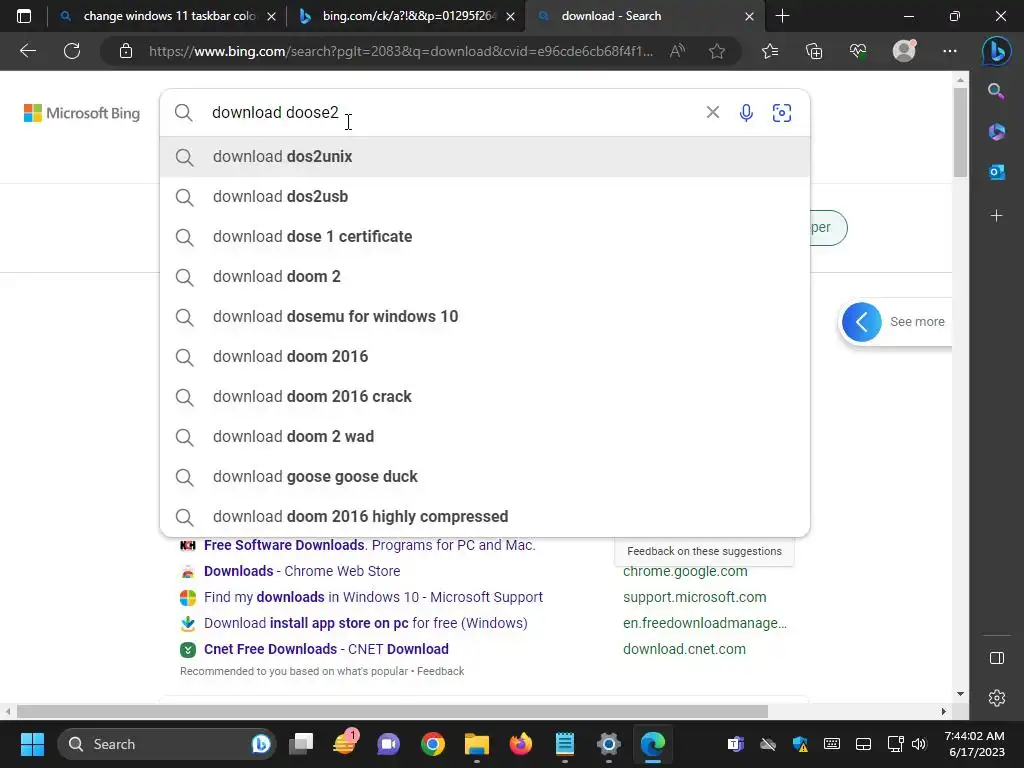1024x768 pixels.
Task: Choose suggestion 'download dos2usb'
Action: click(x=485, y=197)
